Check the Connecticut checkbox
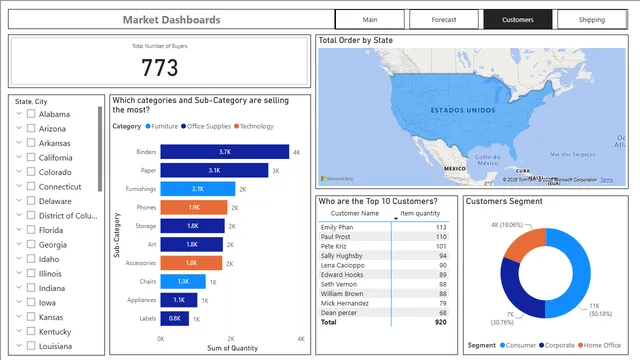This screenshot has height=360, width=640. (x=31, y=186)
